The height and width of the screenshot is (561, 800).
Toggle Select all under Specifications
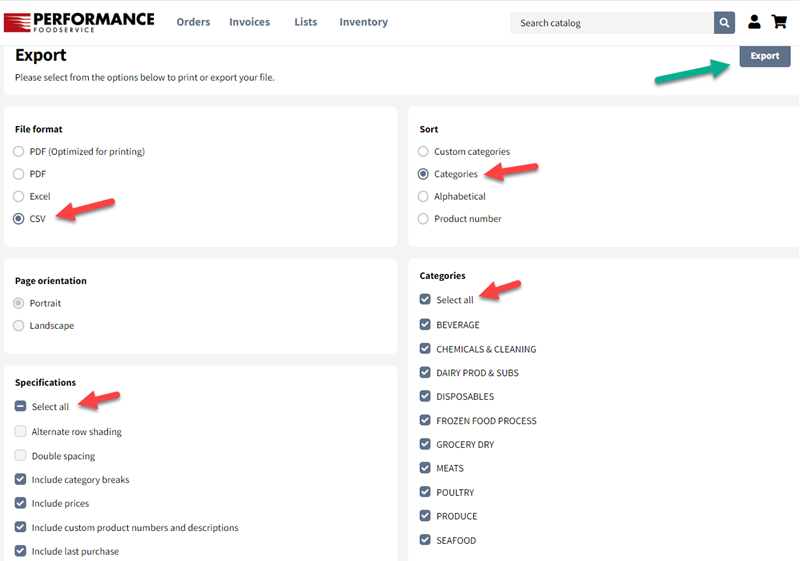coord(20,406)
